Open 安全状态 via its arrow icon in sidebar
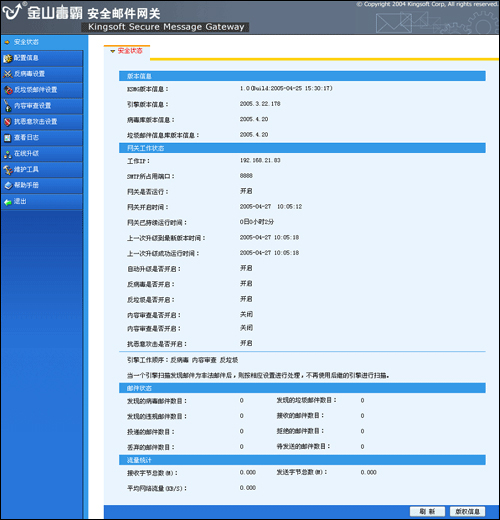The width and height of the screenshot is (500, 520). [x=7, y=42]
